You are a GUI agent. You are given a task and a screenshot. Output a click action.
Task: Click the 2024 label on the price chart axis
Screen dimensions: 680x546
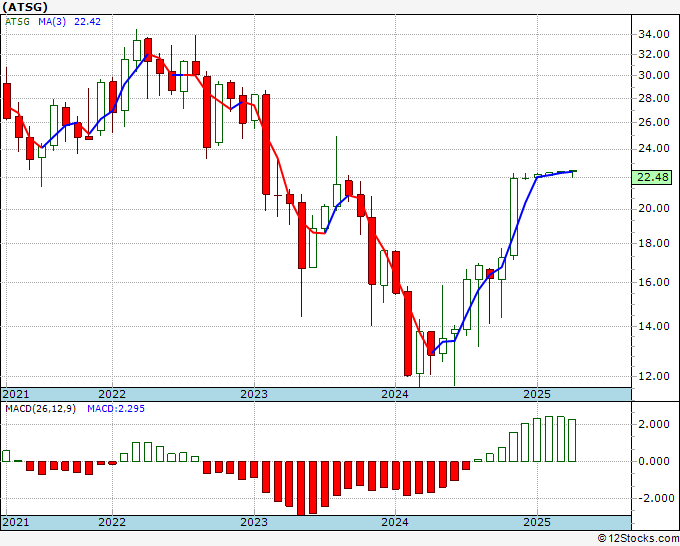[395, 394]
